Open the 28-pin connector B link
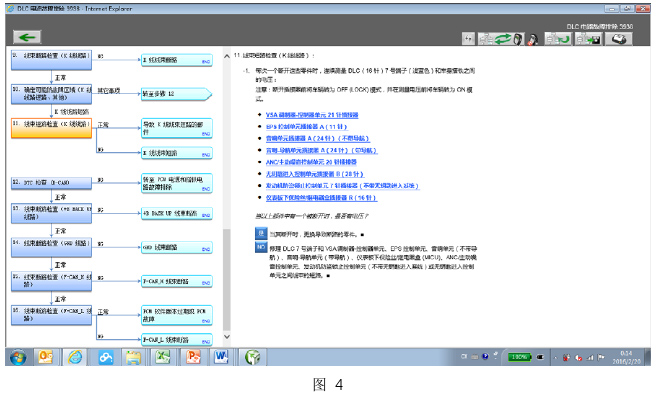This screenshot has height=398, width=659. point(315,174)
